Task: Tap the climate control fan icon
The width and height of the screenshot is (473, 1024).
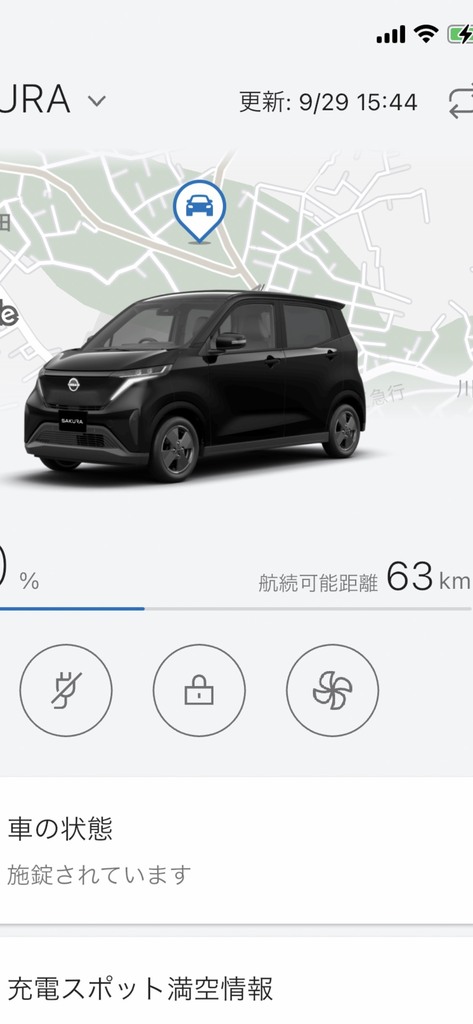Action: pos(333,690)
